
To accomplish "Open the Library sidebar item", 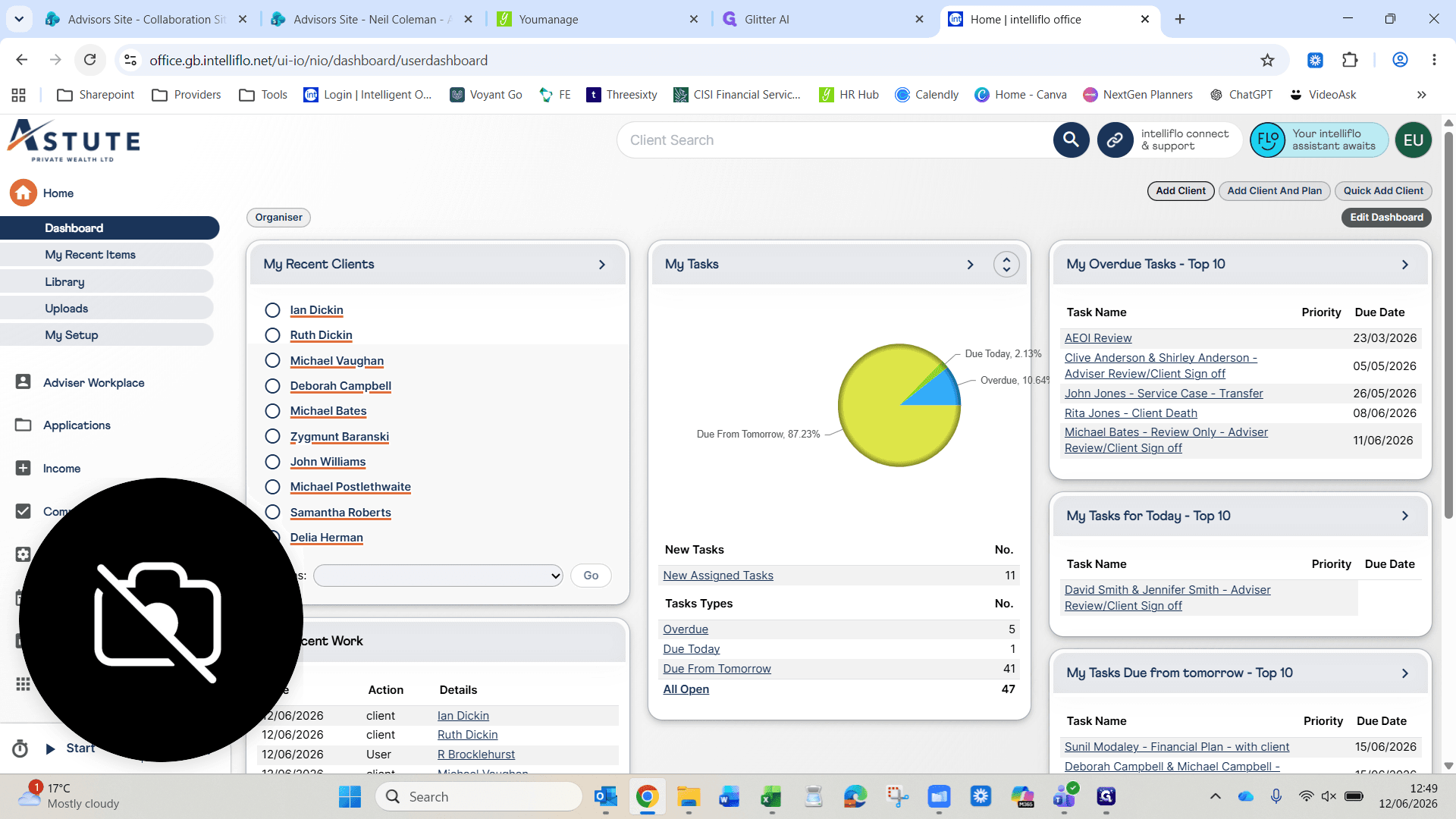I will click(106, 281).
